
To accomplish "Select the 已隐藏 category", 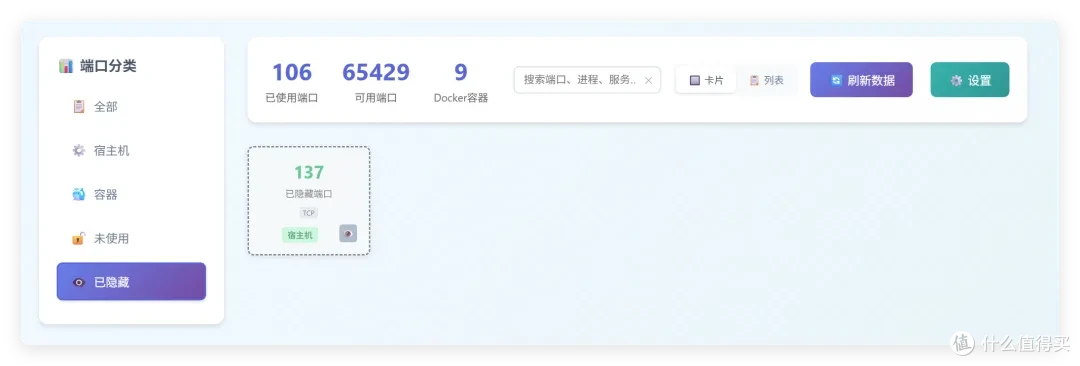I will [131, 281].
